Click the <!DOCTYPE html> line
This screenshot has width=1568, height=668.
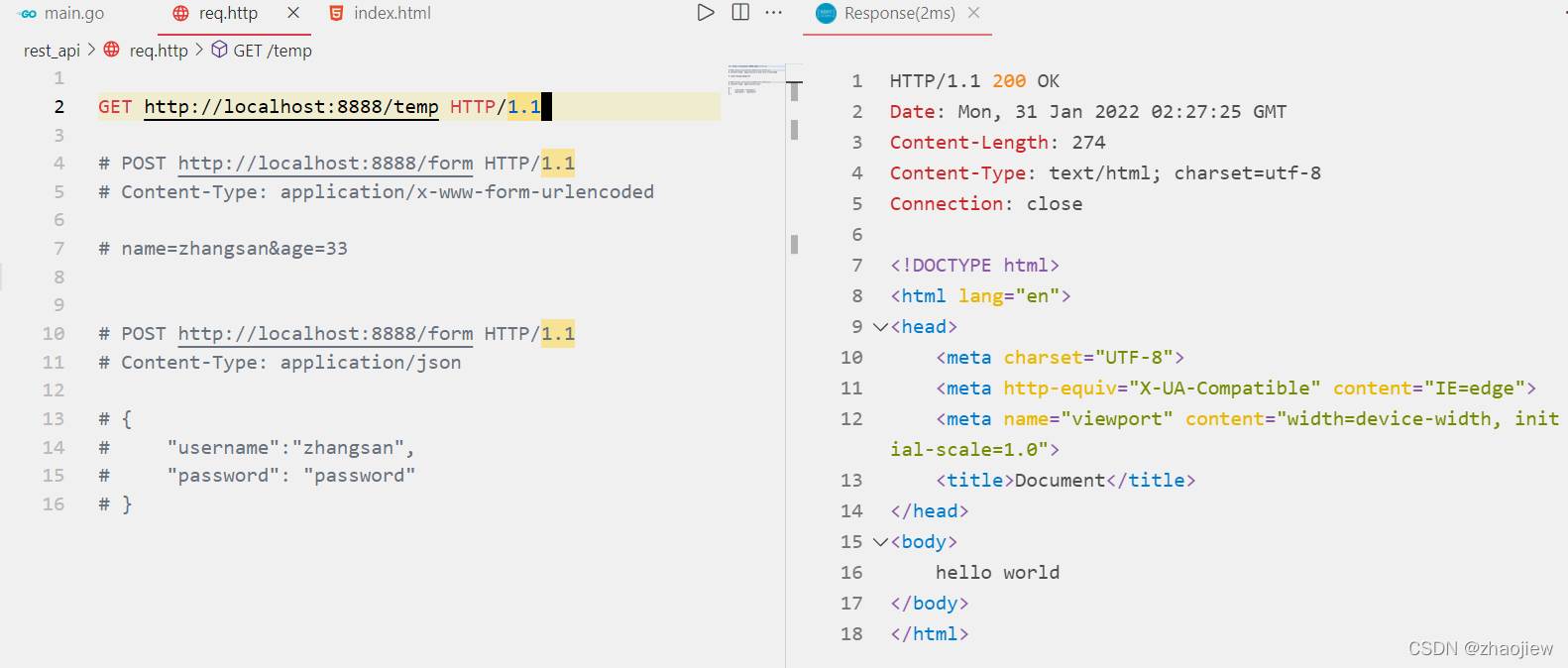coord(974,266)
